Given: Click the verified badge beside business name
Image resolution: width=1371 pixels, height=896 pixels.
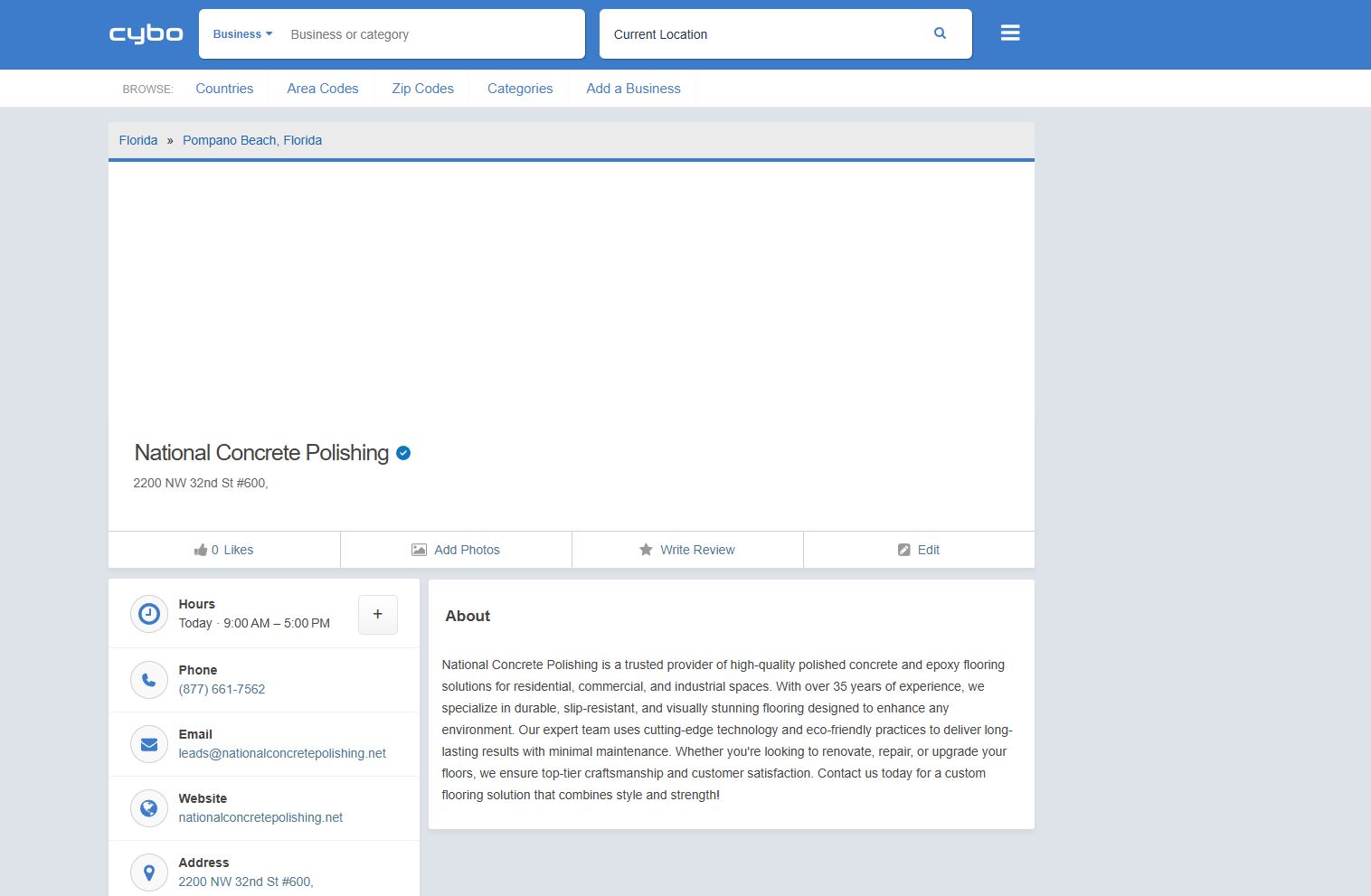Looking at the screenshot, I should (403, 453).
